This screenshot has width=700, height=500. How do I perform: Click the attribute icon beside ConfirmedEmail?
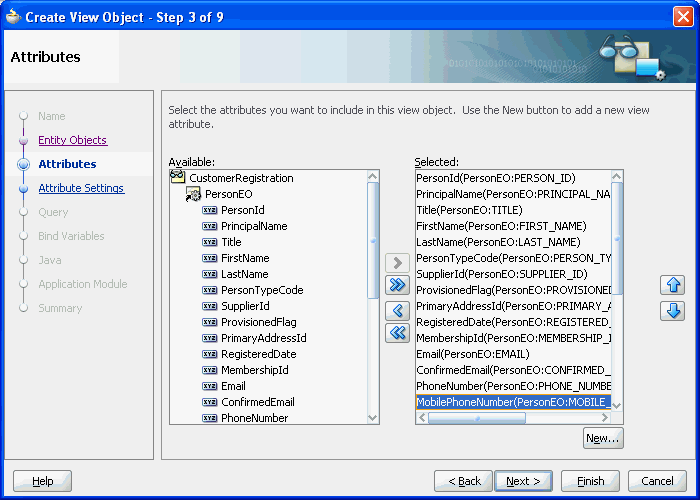(209, 402)
